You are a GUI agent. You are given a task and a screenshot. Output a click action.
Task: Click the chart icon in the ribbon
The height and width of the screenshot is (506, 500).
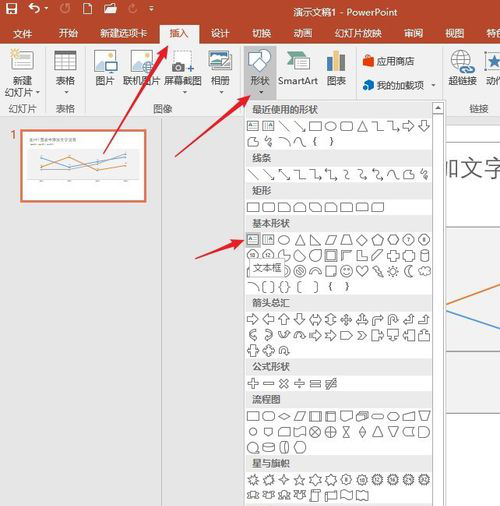[x=336, y=69]
